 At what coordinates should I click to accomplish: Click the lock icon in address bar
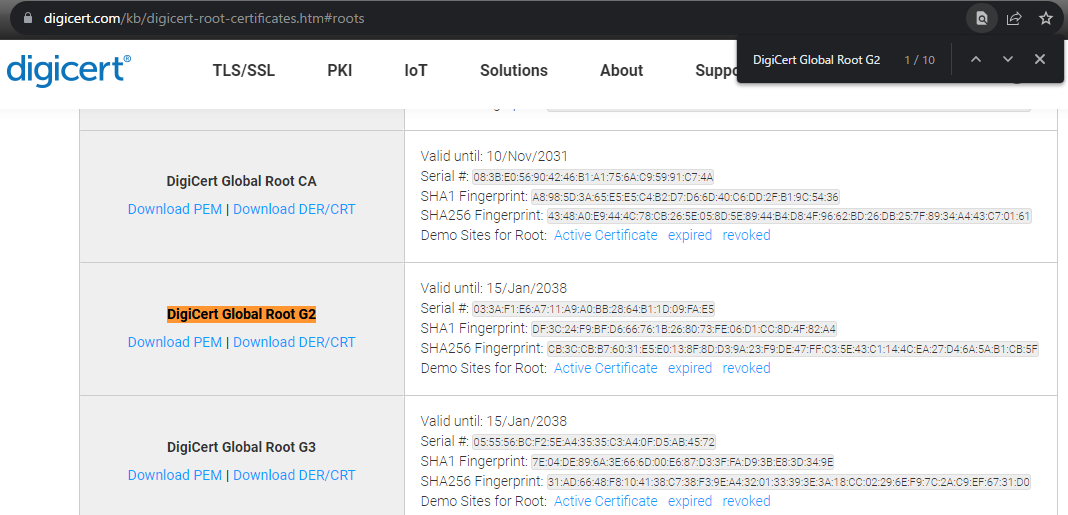tap(28, 18)
